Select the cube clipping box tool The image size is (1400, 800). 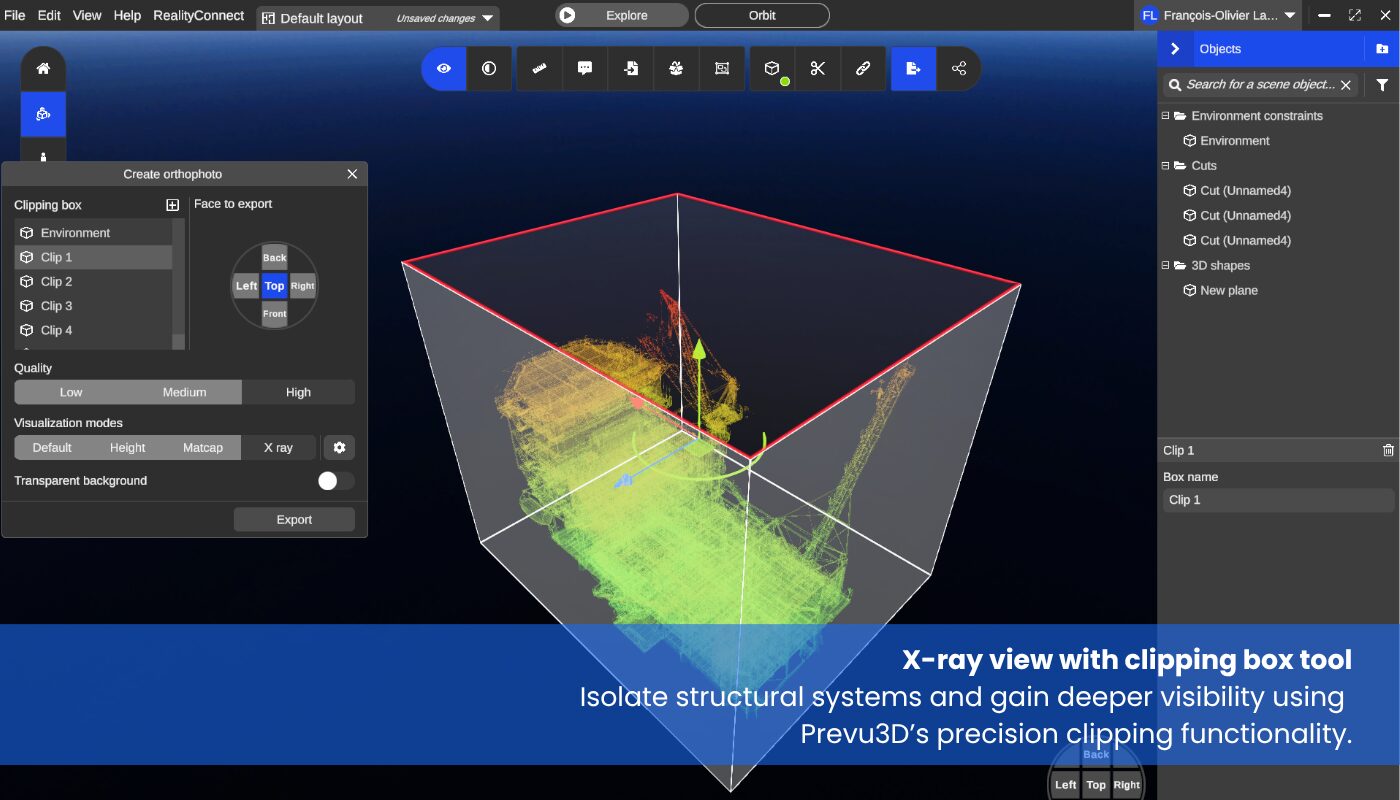772,69
